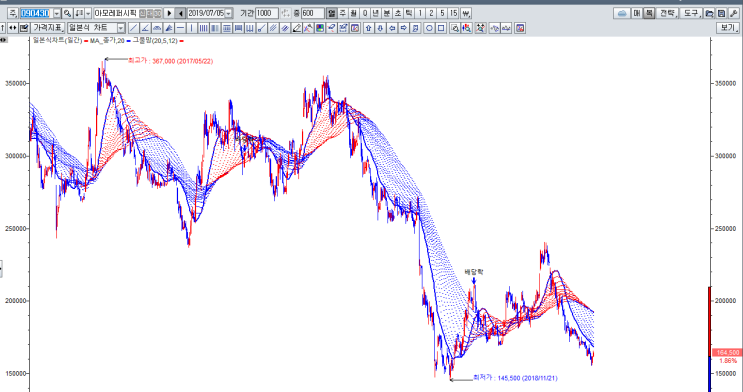Select the multiple vertical lines tool
This screenshot has height=392, width=743.
point(203,28)
